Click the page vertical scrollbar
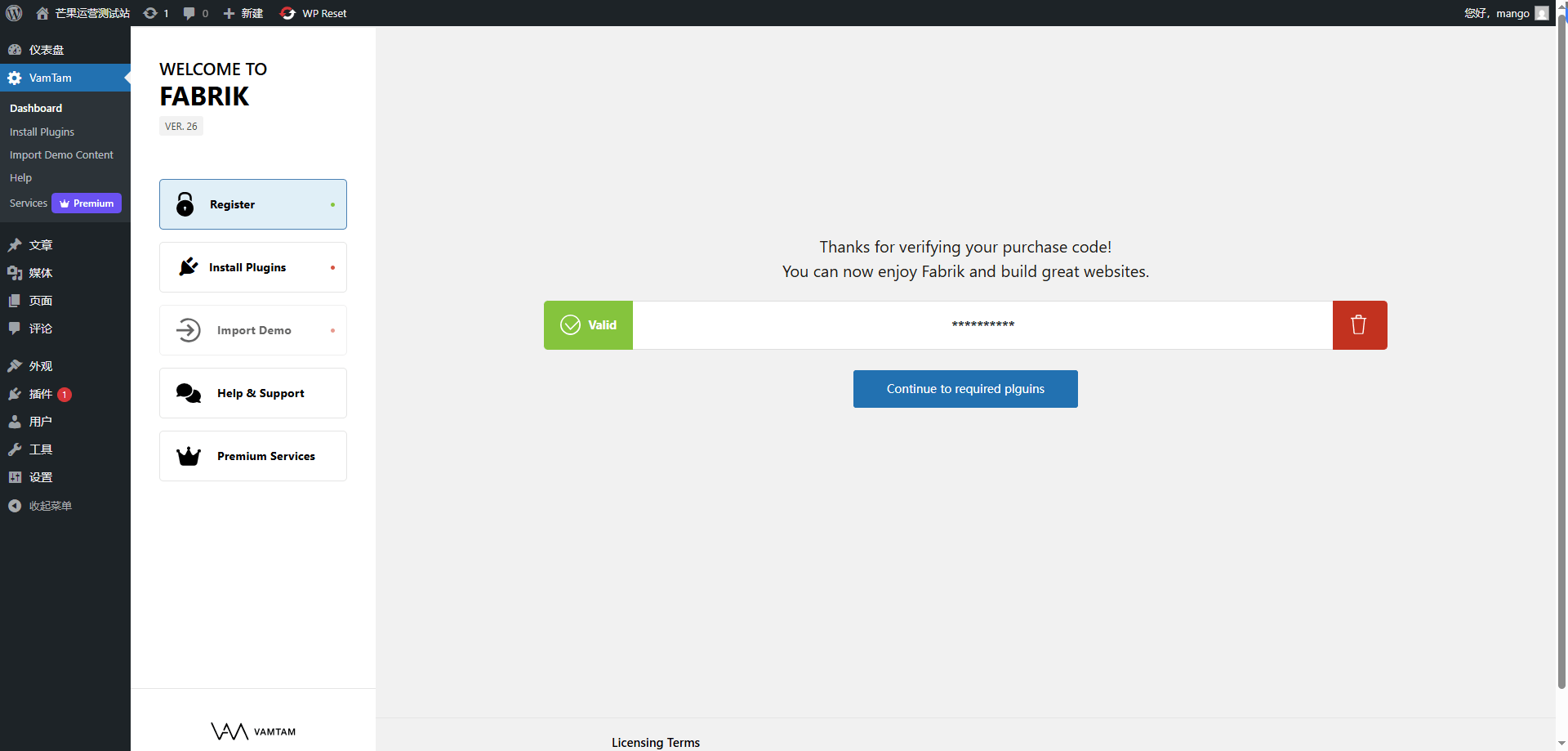1568x751 pixels. [x=1561, y=351]
